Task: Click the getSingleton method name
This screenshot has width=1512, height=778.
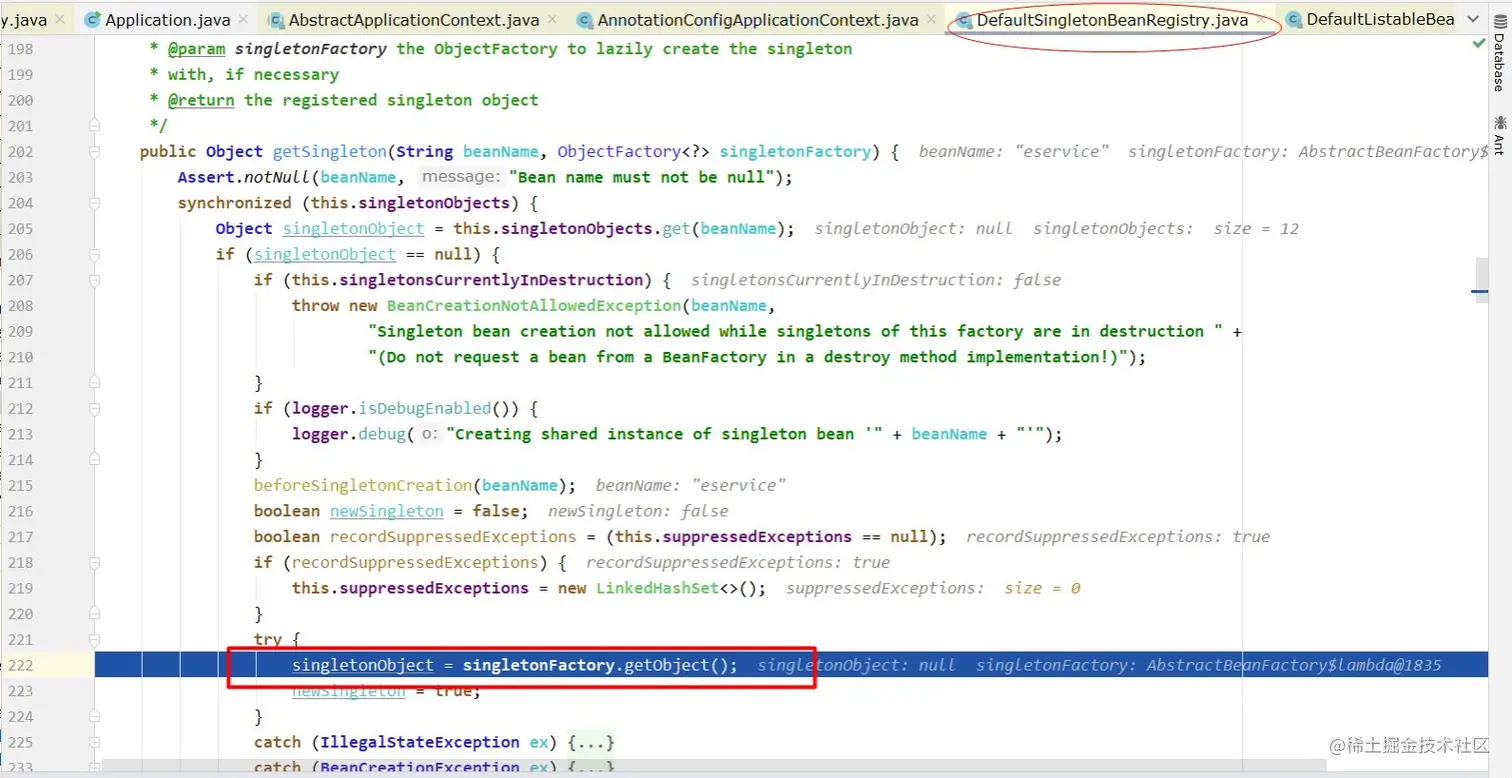Action: click(329, 152)
